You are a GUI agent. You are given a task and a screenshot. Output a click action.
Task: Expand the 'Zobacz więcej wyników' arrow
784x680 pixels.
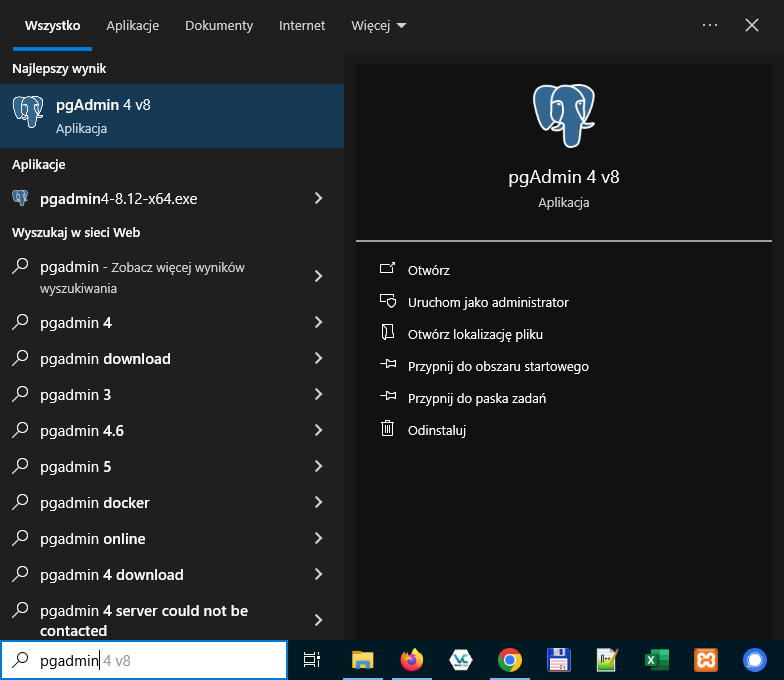tap(318, 276)
